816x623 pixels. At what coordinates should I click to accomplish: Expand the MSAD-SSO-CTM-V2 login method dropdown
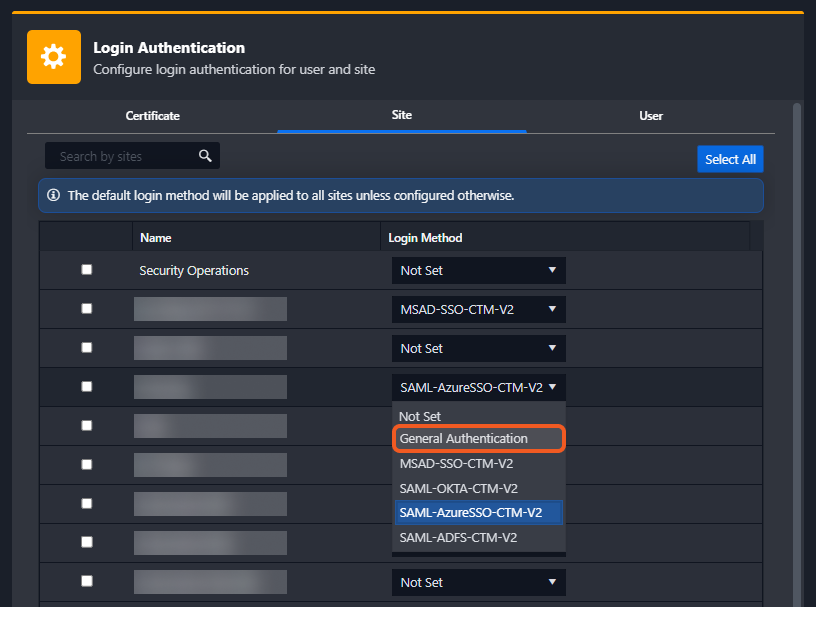click(x=478, y=310)
